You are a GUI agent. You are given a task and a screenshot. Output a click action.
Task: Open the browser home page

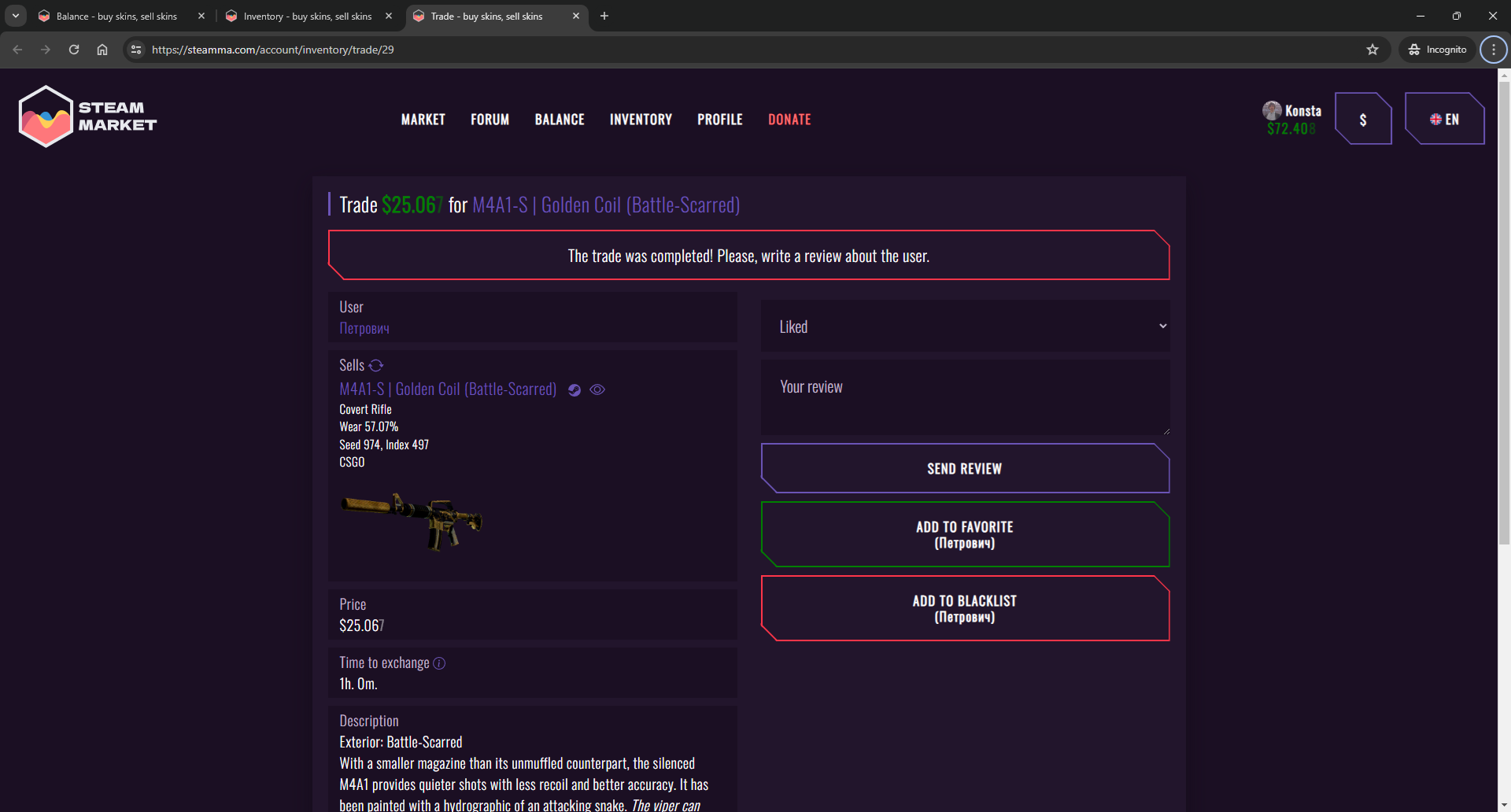tap(102, 50)
